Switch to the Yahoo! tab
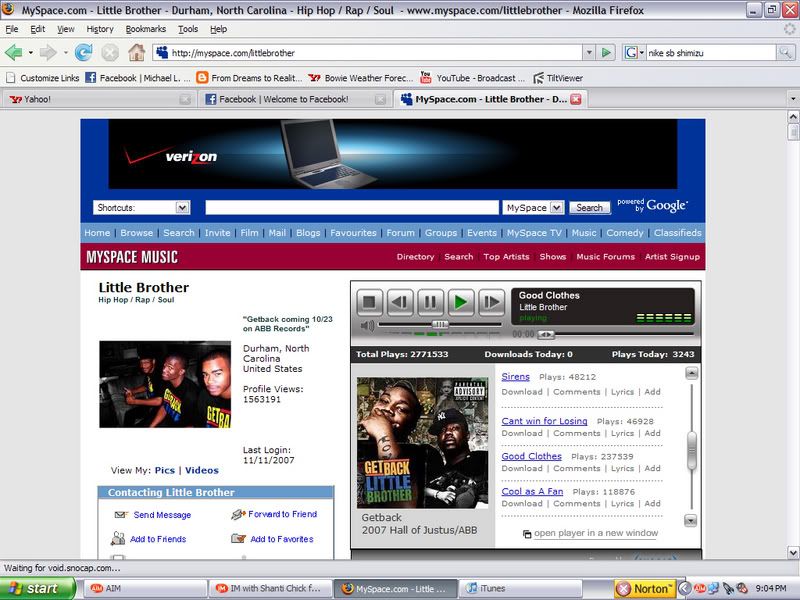 pyautogui.click(x=99, y=99)
